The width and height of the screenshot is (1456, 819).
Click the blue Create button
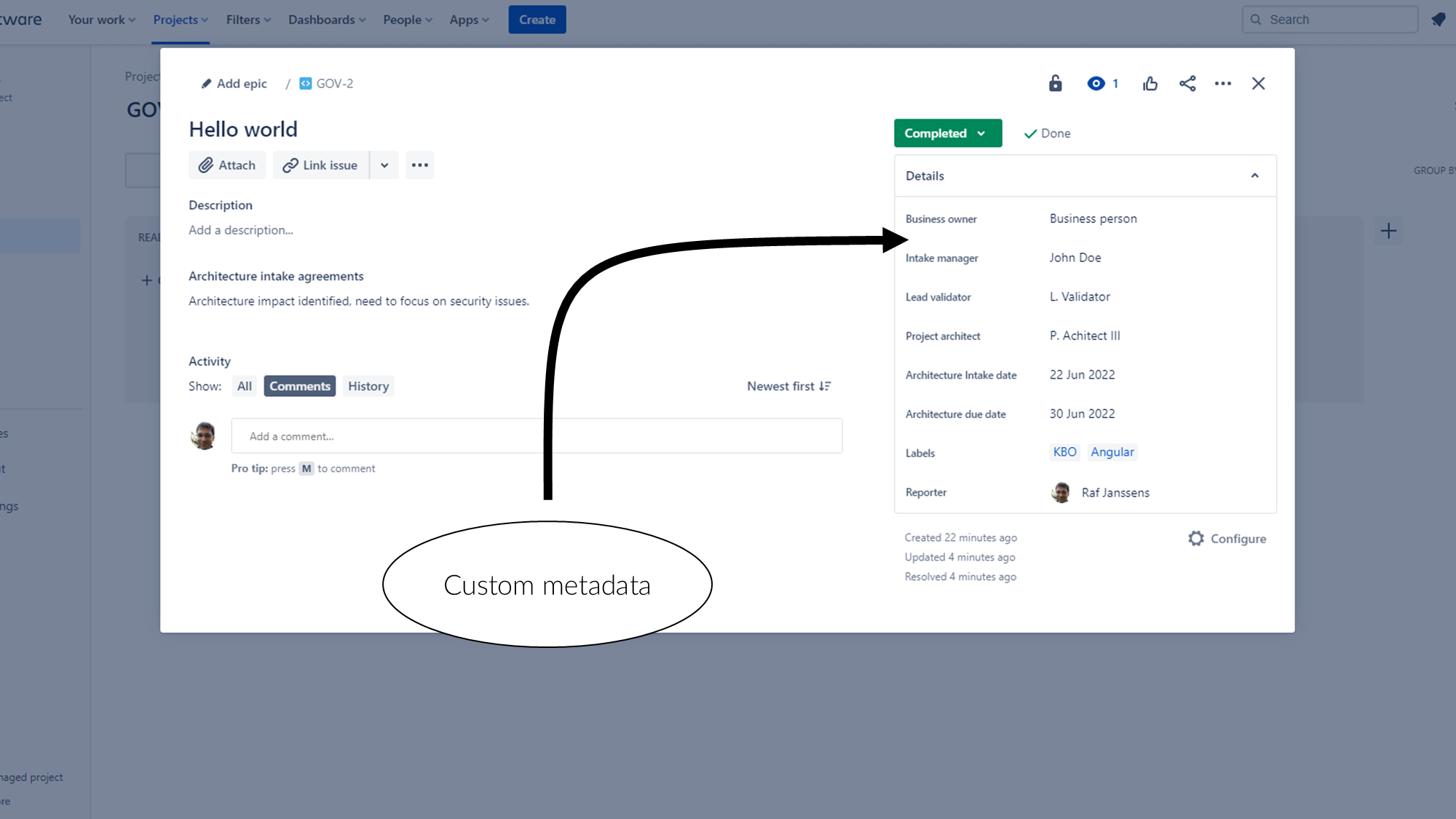[537, 20]
